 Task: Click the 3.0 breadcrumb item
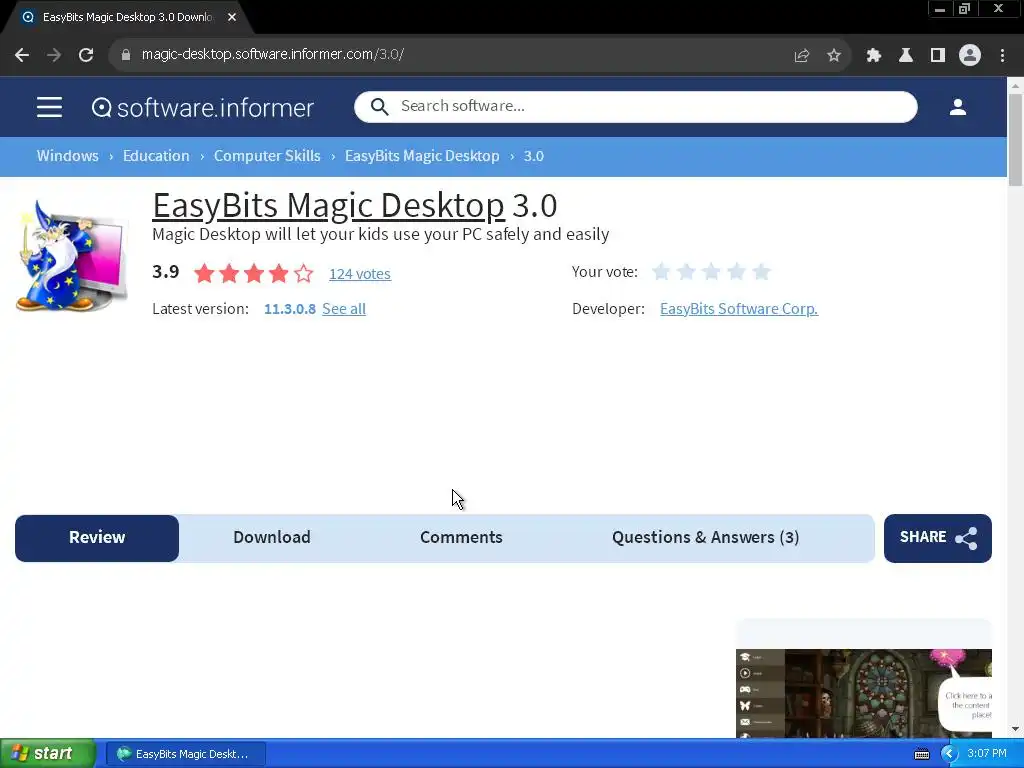534,156
